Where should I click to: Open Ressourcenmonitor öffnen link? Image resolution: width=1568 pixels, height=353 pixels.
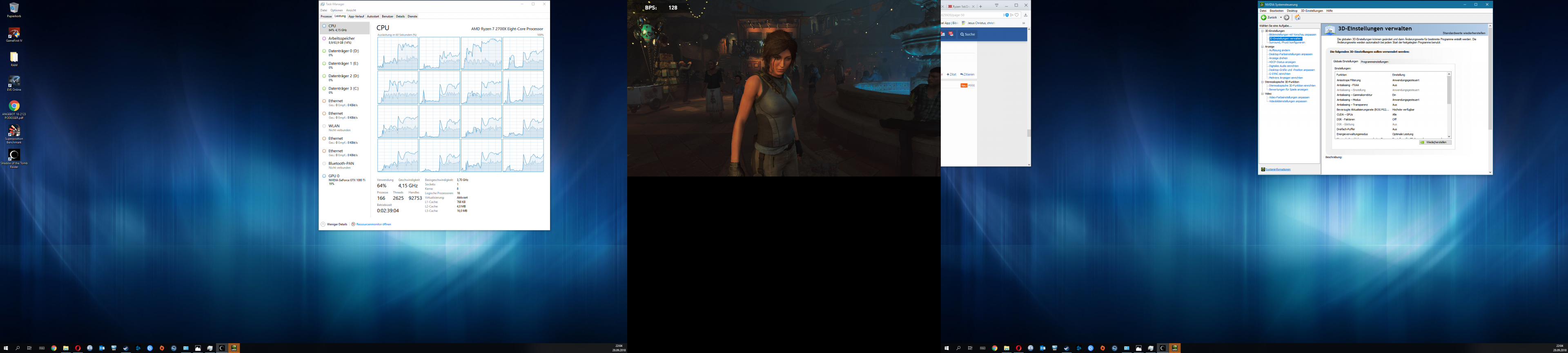(373, 224)
